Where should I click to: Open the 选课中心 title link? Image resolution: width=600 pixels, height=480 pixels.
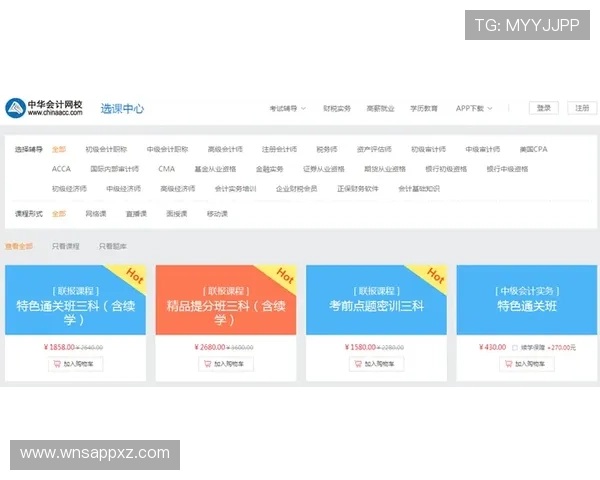122,109
